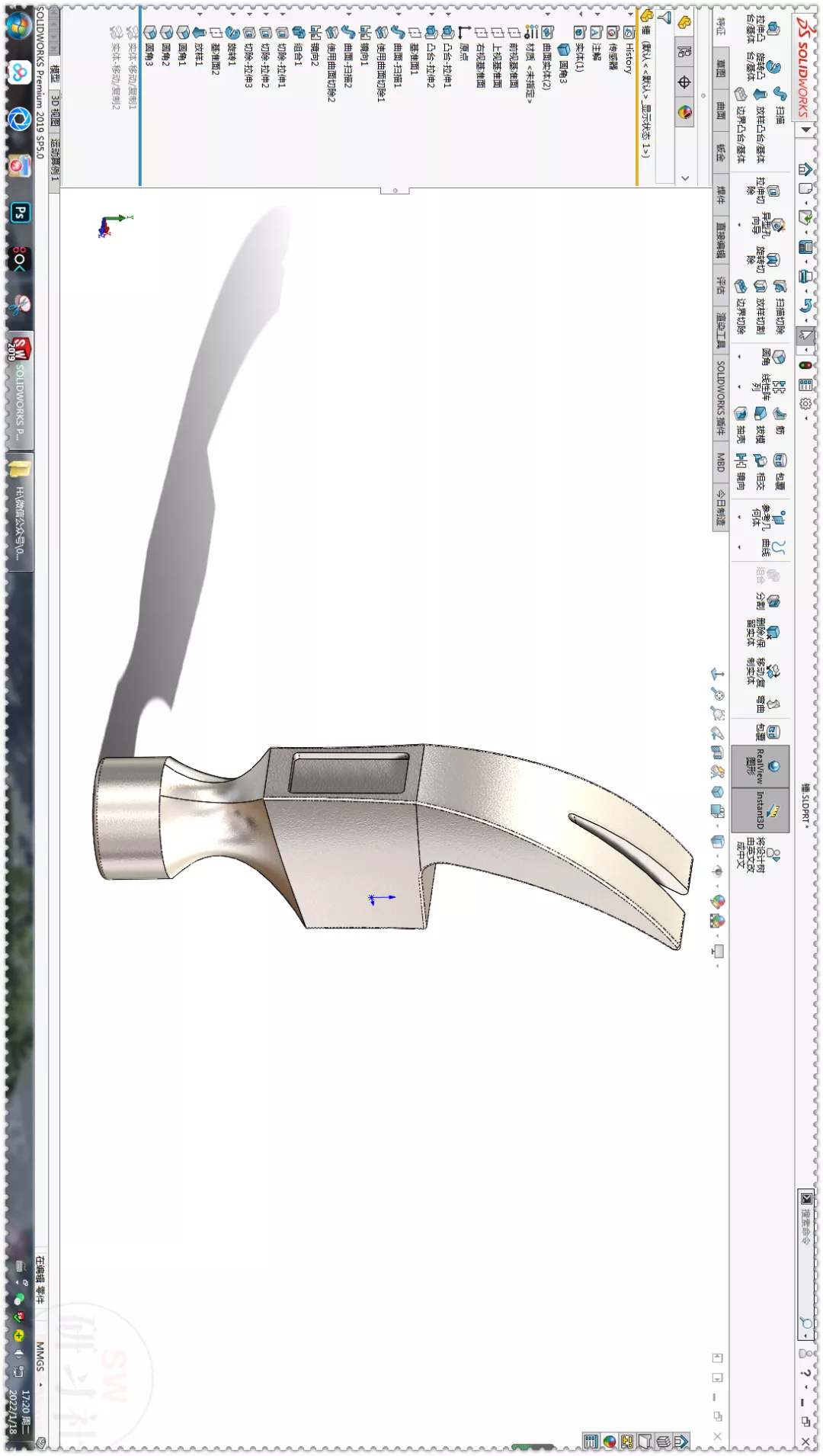Pick the 边界切除 boundary cut tool
This screenshot has width=823, height=1456.
pos(741,306)
